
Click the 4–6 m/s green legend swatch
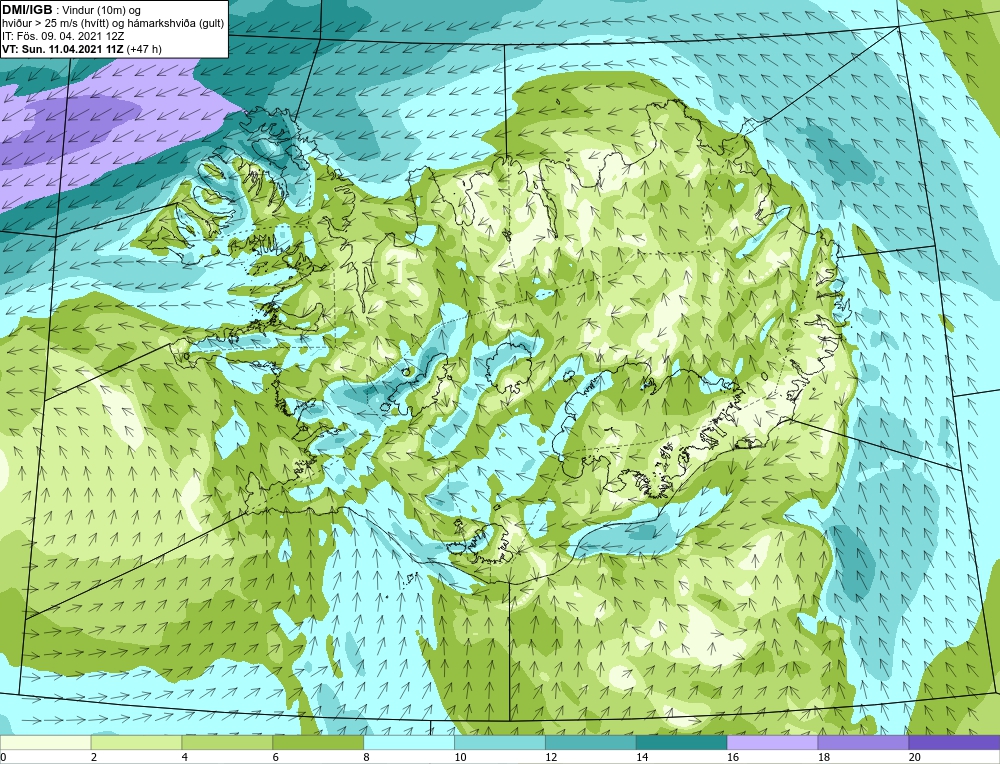click(x=227, y=743)
